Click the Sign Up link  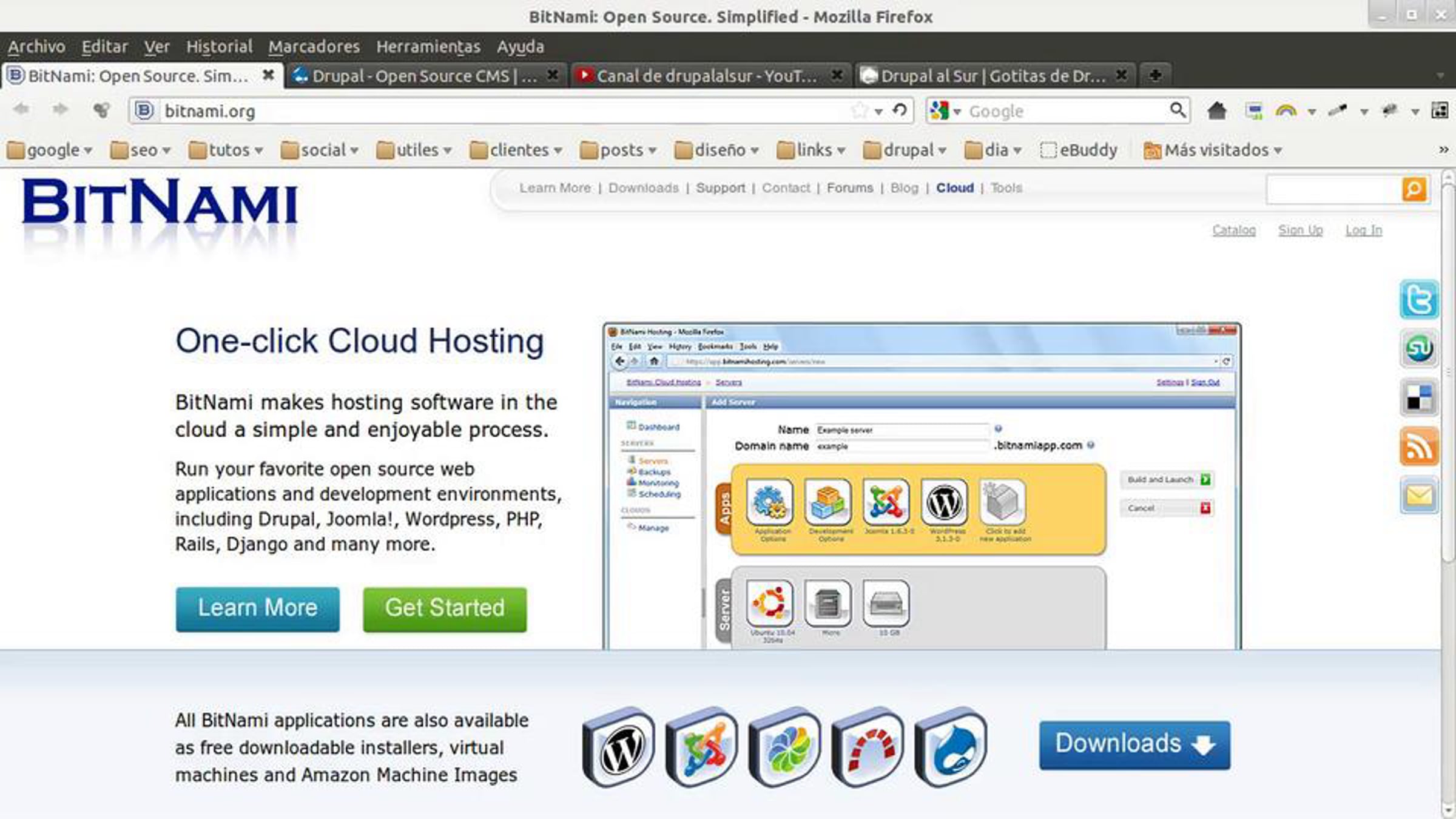tap(1300, 230)
